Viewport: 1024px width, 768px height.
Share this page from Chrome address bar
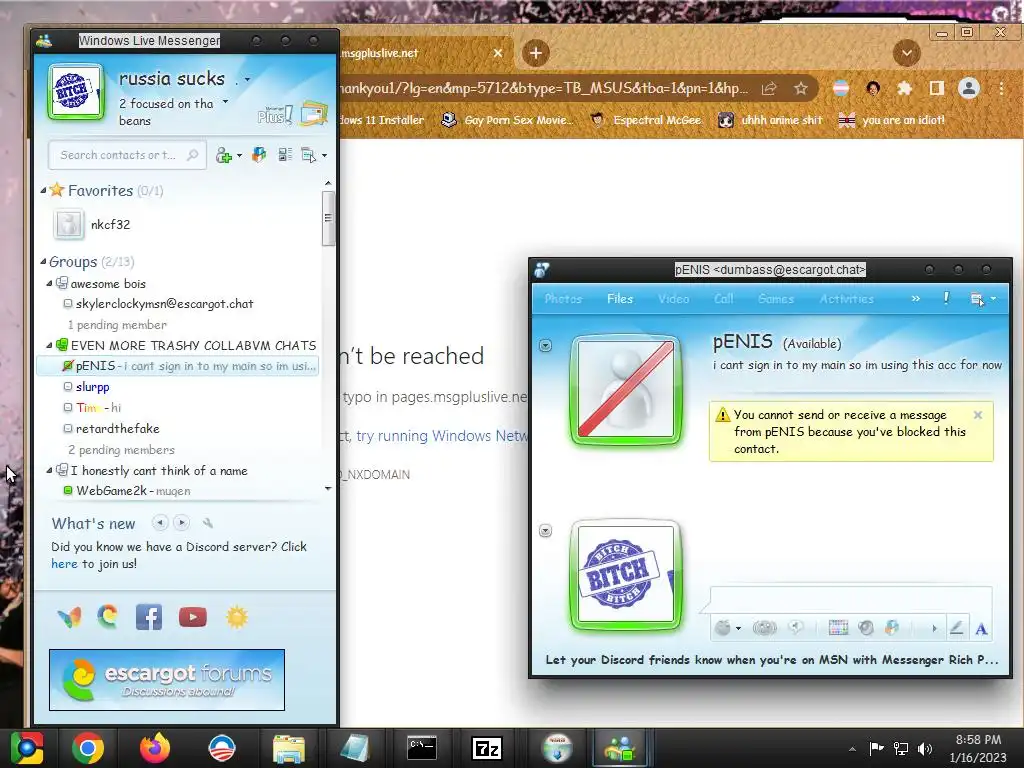click(769, 88)
